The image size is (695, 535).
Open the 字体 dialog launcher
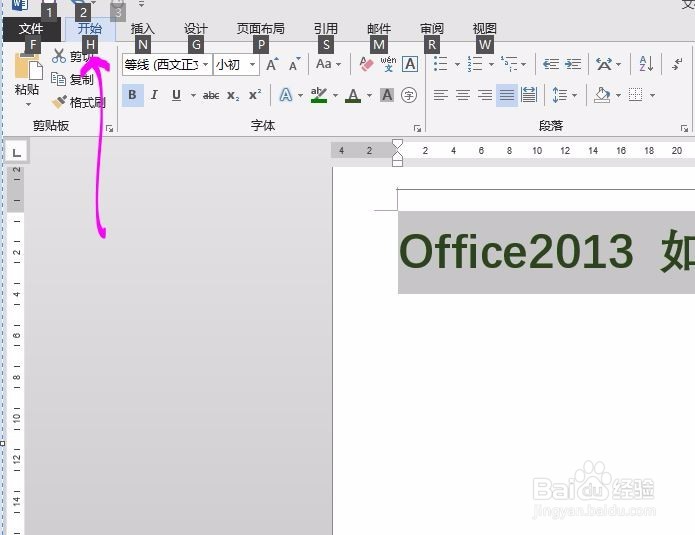click(417, 129)
